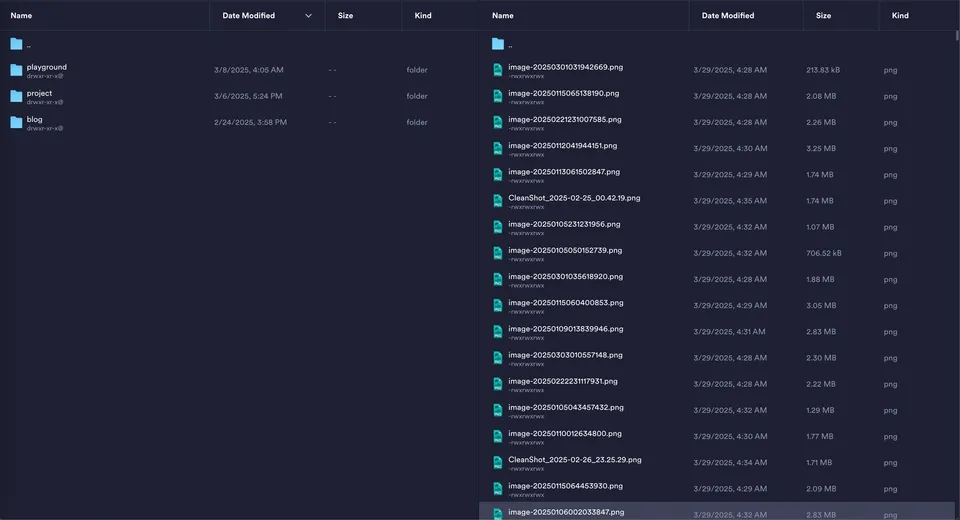The image size is (960, 520).
Task: Select file name image-20250109013839946.png
Action: [566, 329]
